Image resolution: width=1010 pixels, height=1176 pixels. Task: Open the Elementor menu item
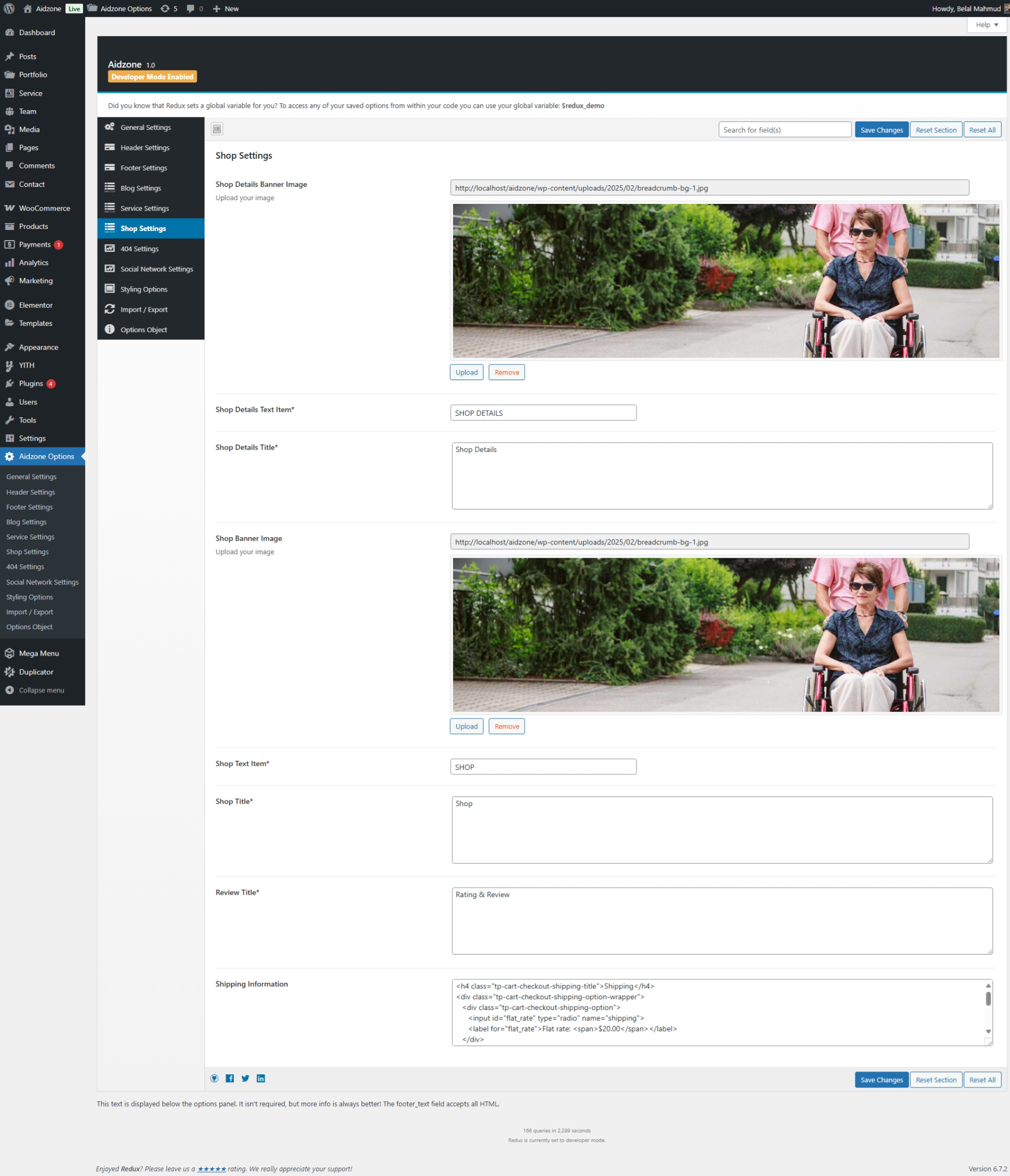[x=35, y=305]
